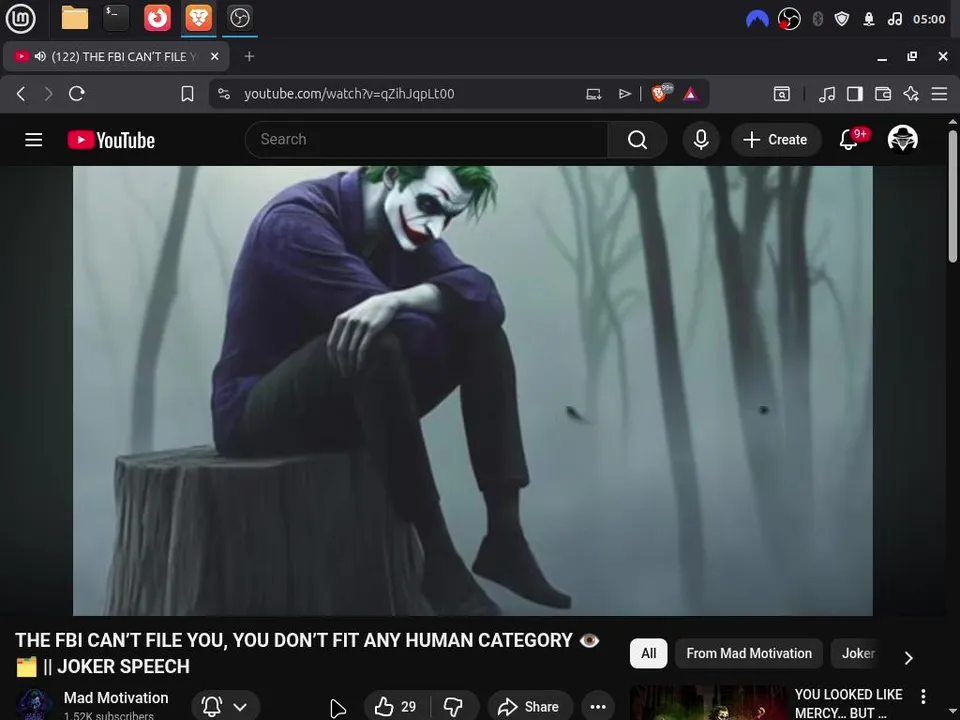The image size is (960, 720).
Task: Go forward in browser history
Action: click(48, 94)
